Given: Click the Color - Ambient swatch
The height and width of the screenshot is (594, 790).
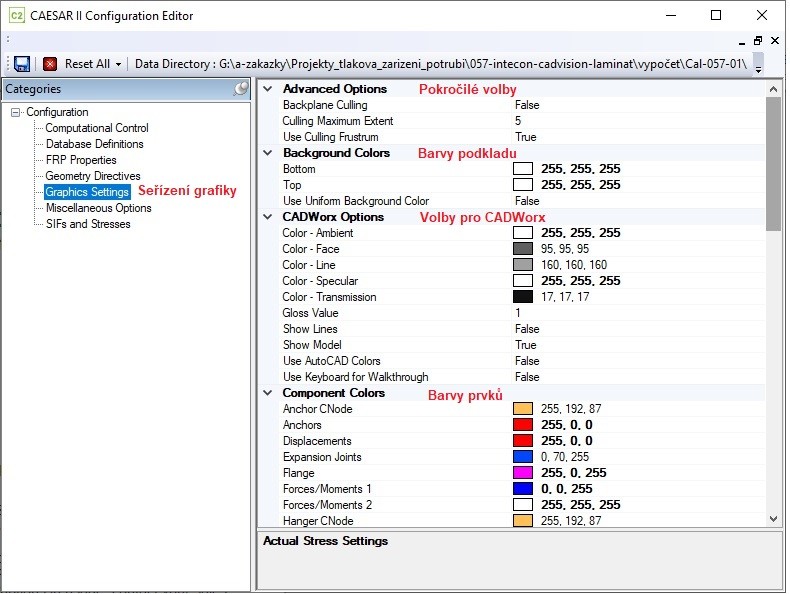Looking at the screenshot, I should [523, 233].
